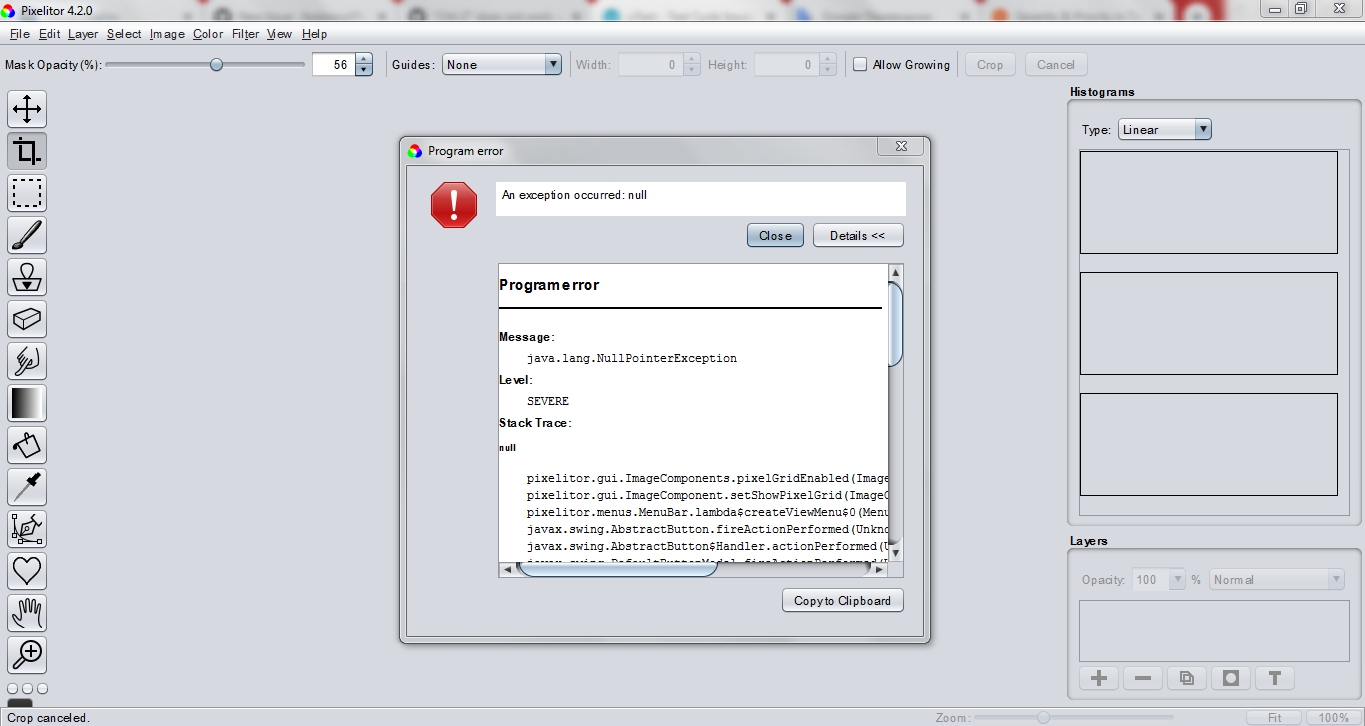The height and width of the screenshot is (726, 1365).
Task: Toggle the Allow Growing checkbox
Action: pos(860,65)
